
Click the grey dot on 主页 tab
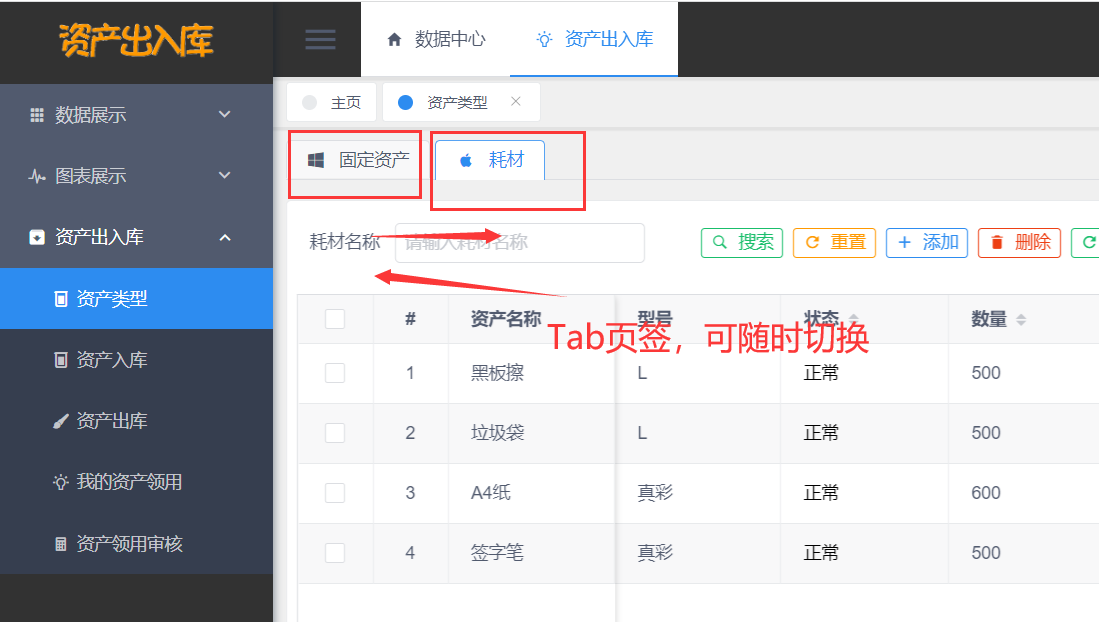[x=309, y=102]
